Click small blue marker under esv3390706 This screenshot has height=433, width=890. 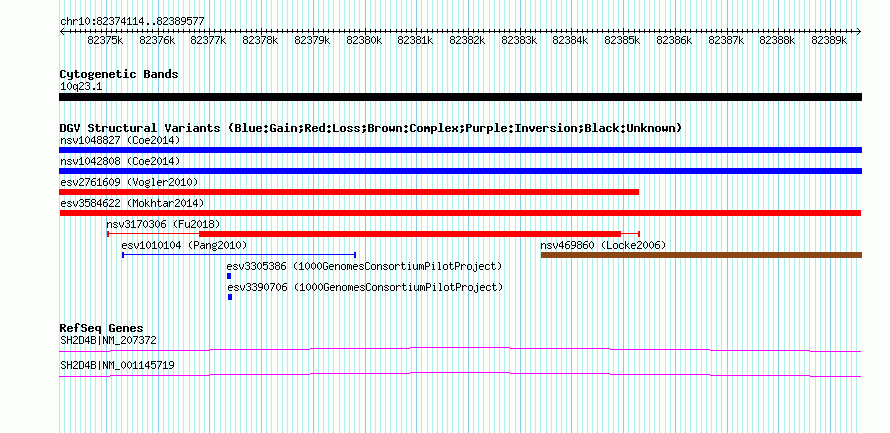tap(230, 297)
